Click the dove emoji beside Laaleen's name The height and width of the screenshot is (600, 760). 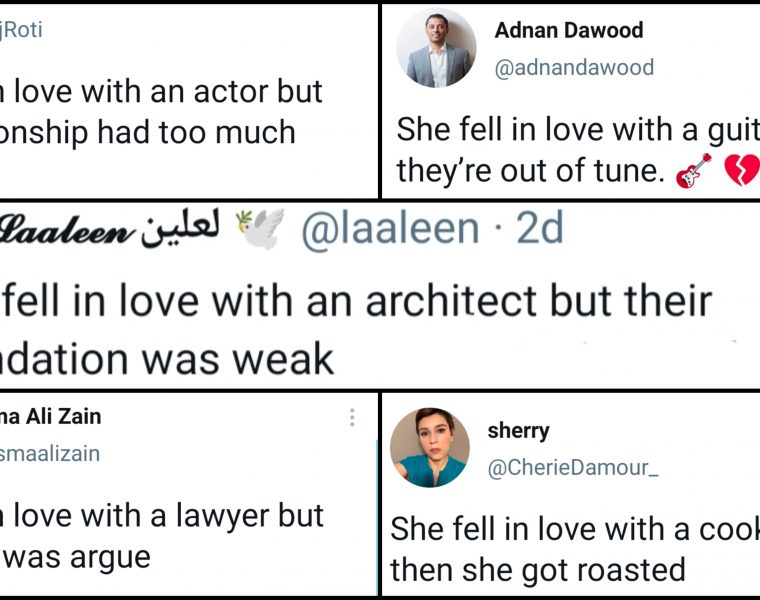pyautogui.click(x=260, y=229)
